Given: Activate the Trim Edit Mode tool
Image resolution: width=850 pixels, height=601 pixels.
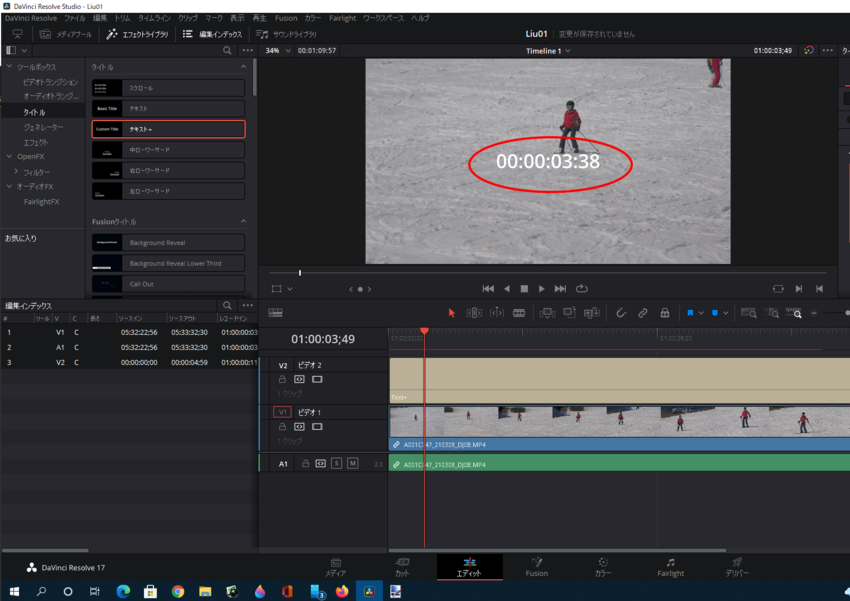Looking at the screenshot, I should click(474, 313).
